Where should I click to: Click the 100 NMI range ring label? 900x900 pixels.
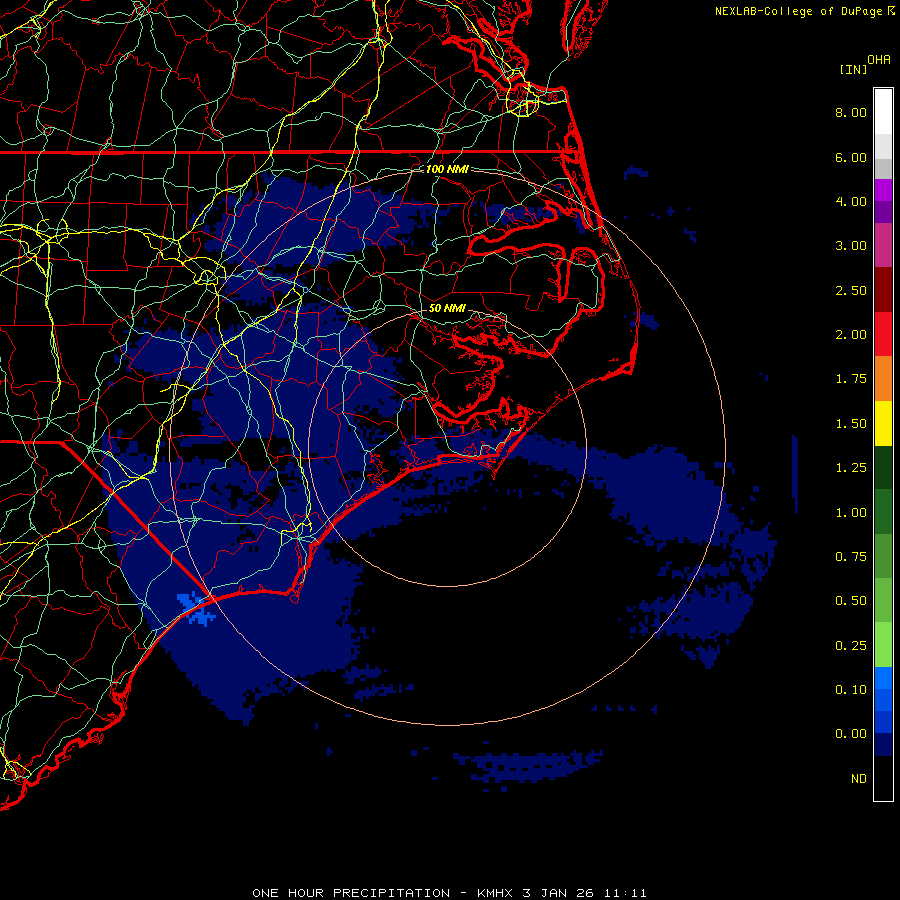coord(447,169)
